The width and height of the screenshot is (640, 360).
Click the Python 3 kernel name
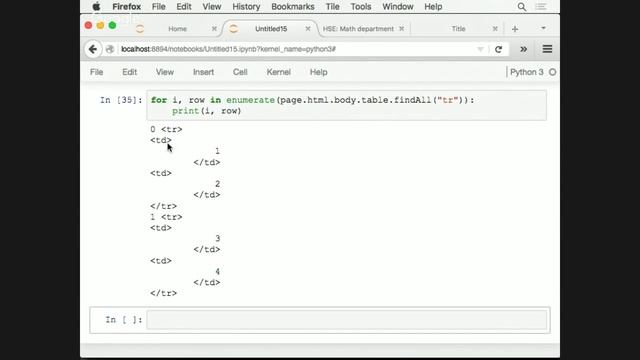pyautogui.click(x=527, y=72)
